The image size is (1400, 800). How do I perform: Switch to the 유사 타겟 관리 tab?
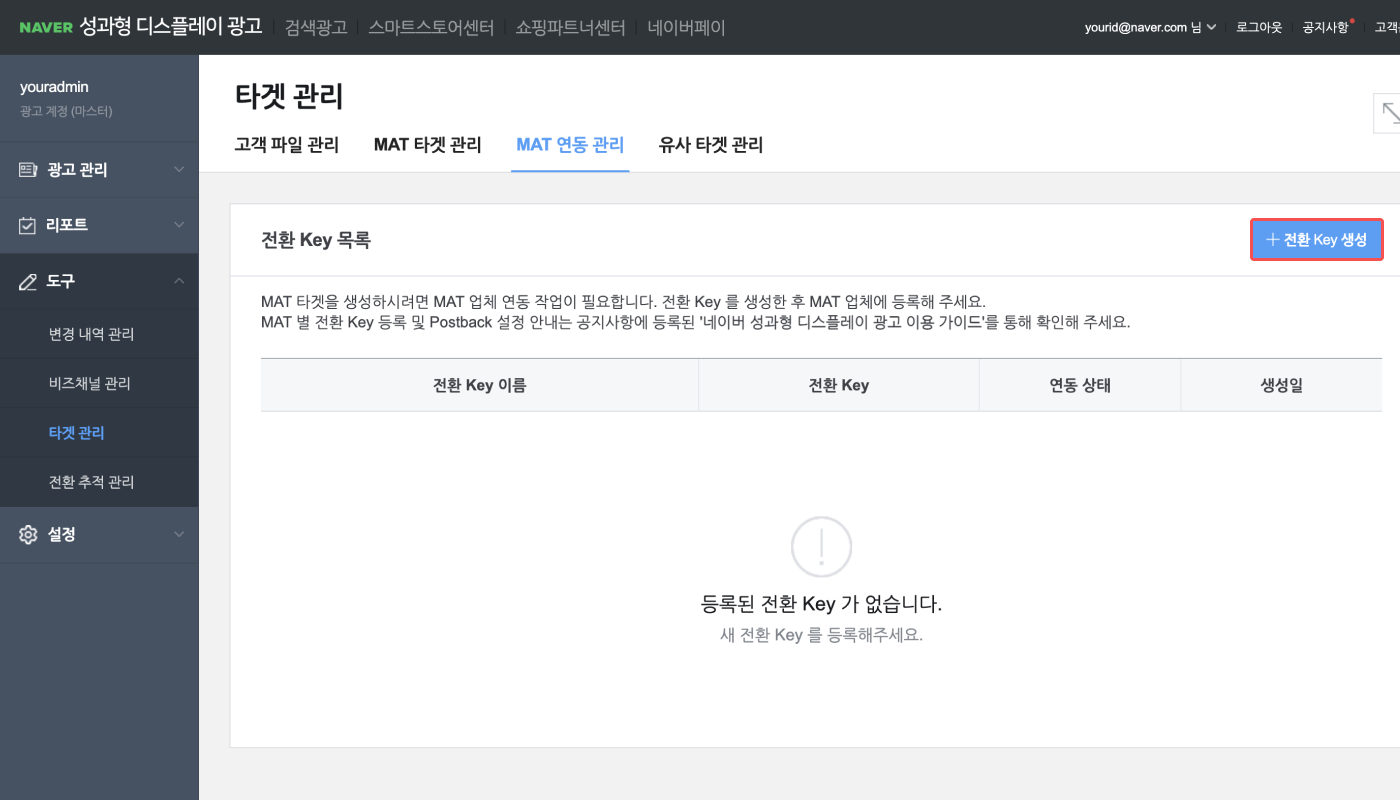[711, 145]
